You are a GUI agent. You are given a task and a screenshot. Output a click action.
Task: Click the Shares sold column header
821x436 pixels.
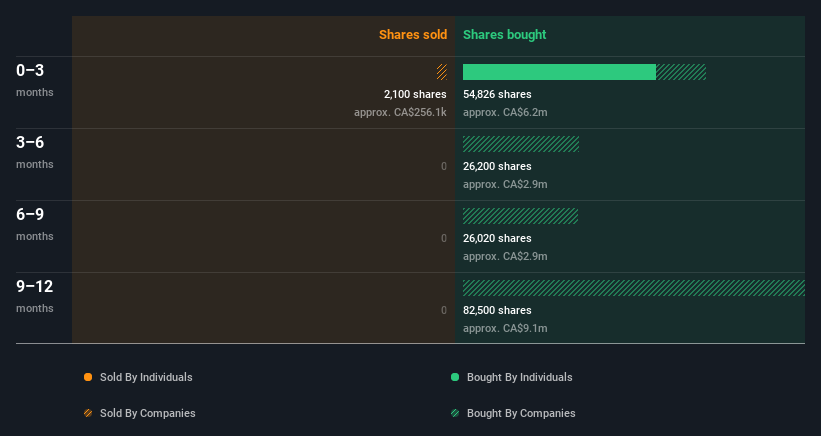point(413,35)
